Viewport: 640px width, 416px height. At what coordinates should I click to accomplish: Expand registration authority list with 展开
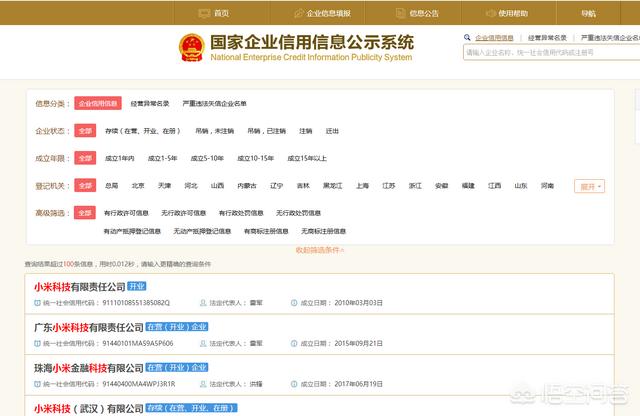click(x=589, y=187)
